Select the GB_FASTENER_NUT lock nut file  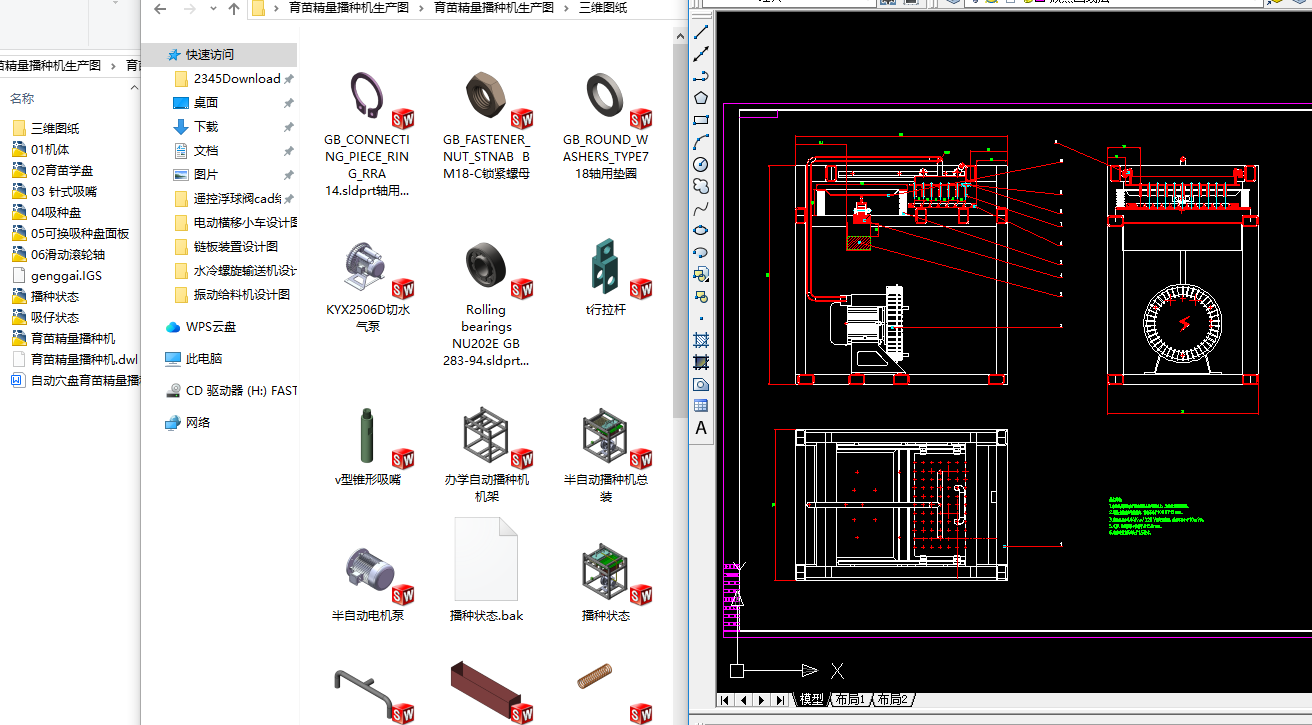click(487, 126)
